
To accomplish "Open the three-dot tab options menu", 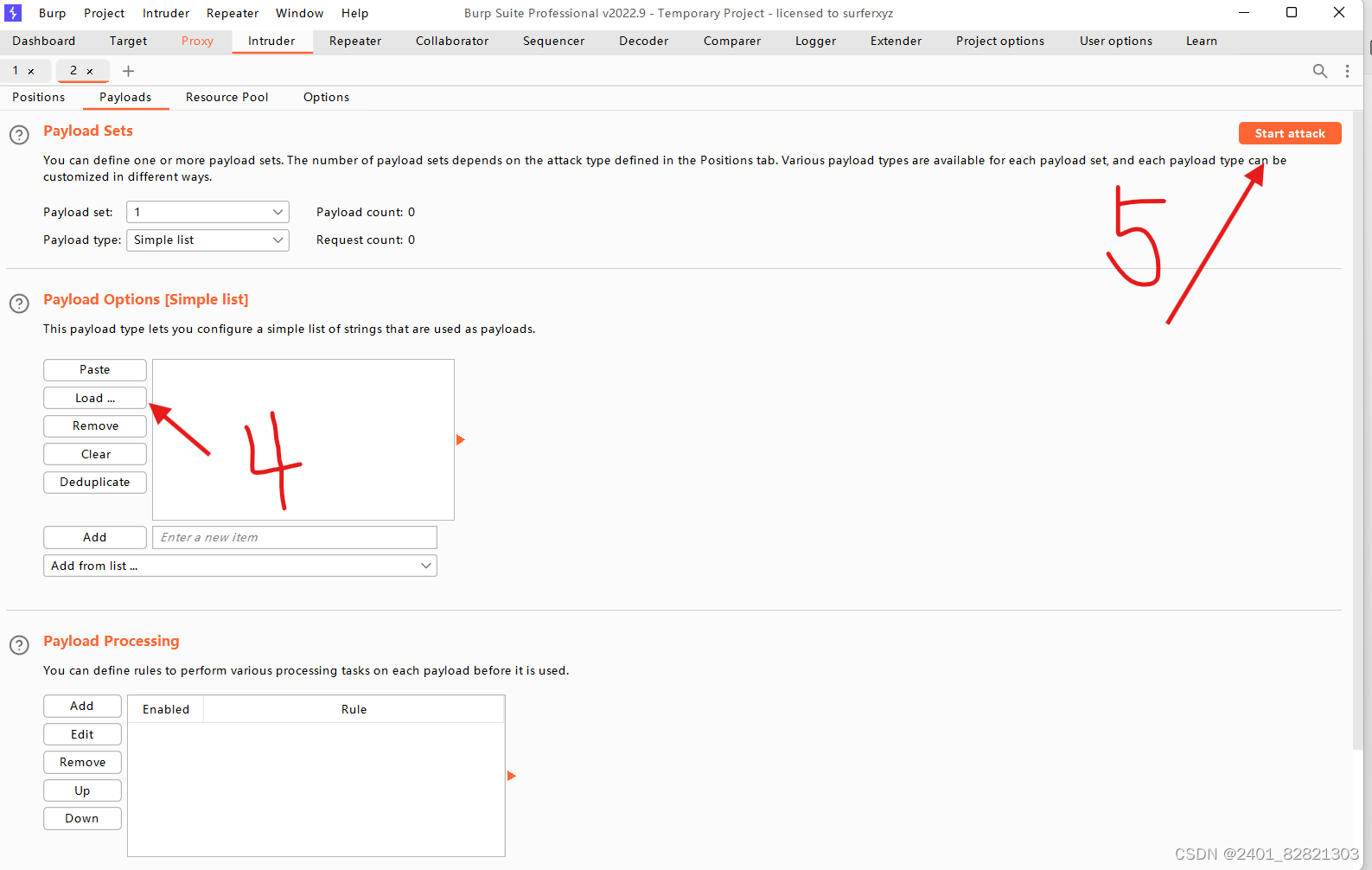I will [x=1347, y=71].
